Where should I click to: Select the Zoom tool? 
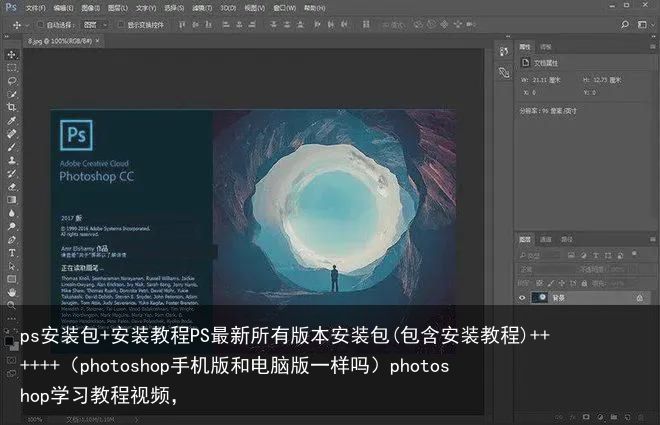click(12, 305)
